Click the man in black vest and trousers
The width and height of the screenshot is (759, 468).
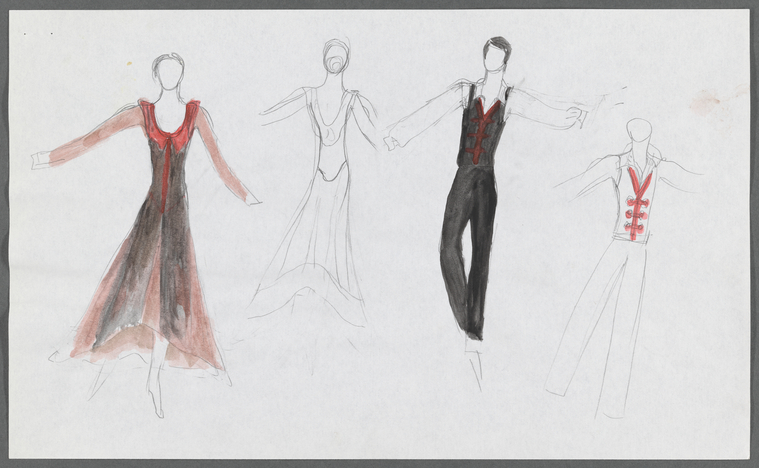(x=484, y=213)
